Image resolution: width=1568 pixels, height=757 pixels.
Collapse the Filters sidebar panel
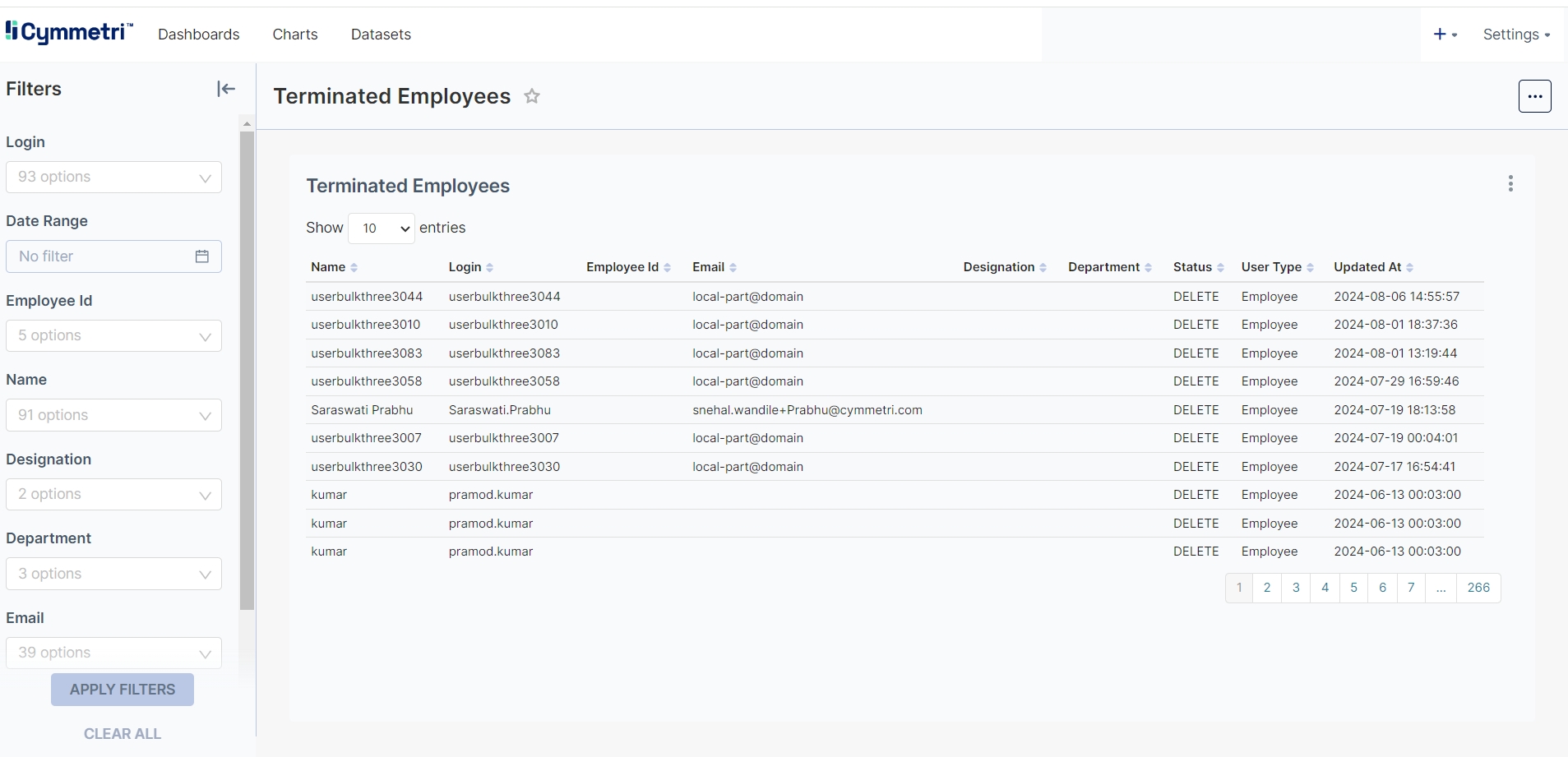click(x=226, y=89)
